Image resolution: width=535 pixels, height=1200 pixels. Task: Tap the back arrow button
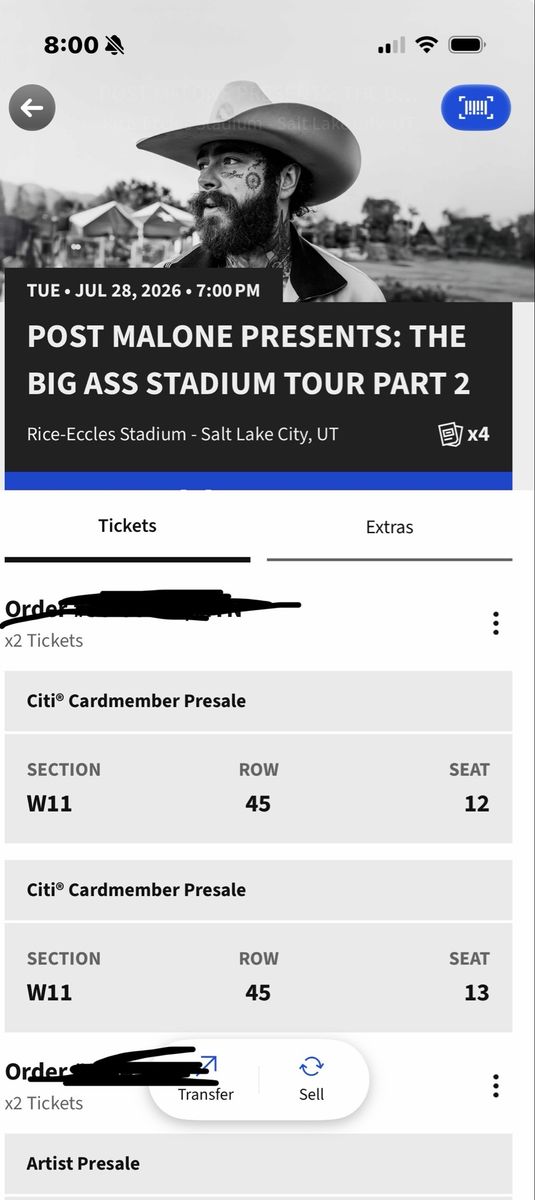coord(32,108)
